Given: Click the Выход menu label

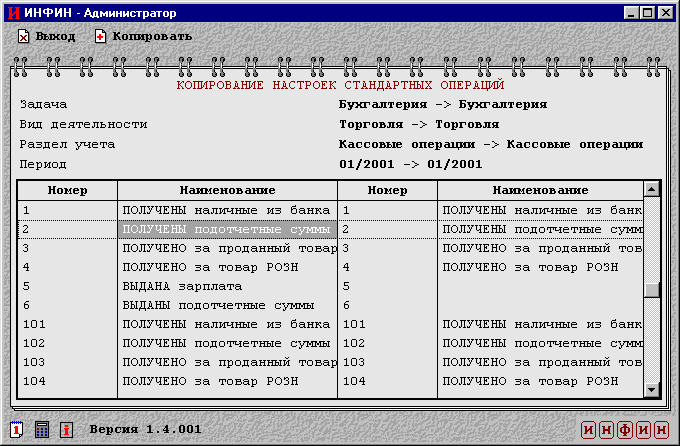Looking at the screenshot, I should click(x=55, y=36).
